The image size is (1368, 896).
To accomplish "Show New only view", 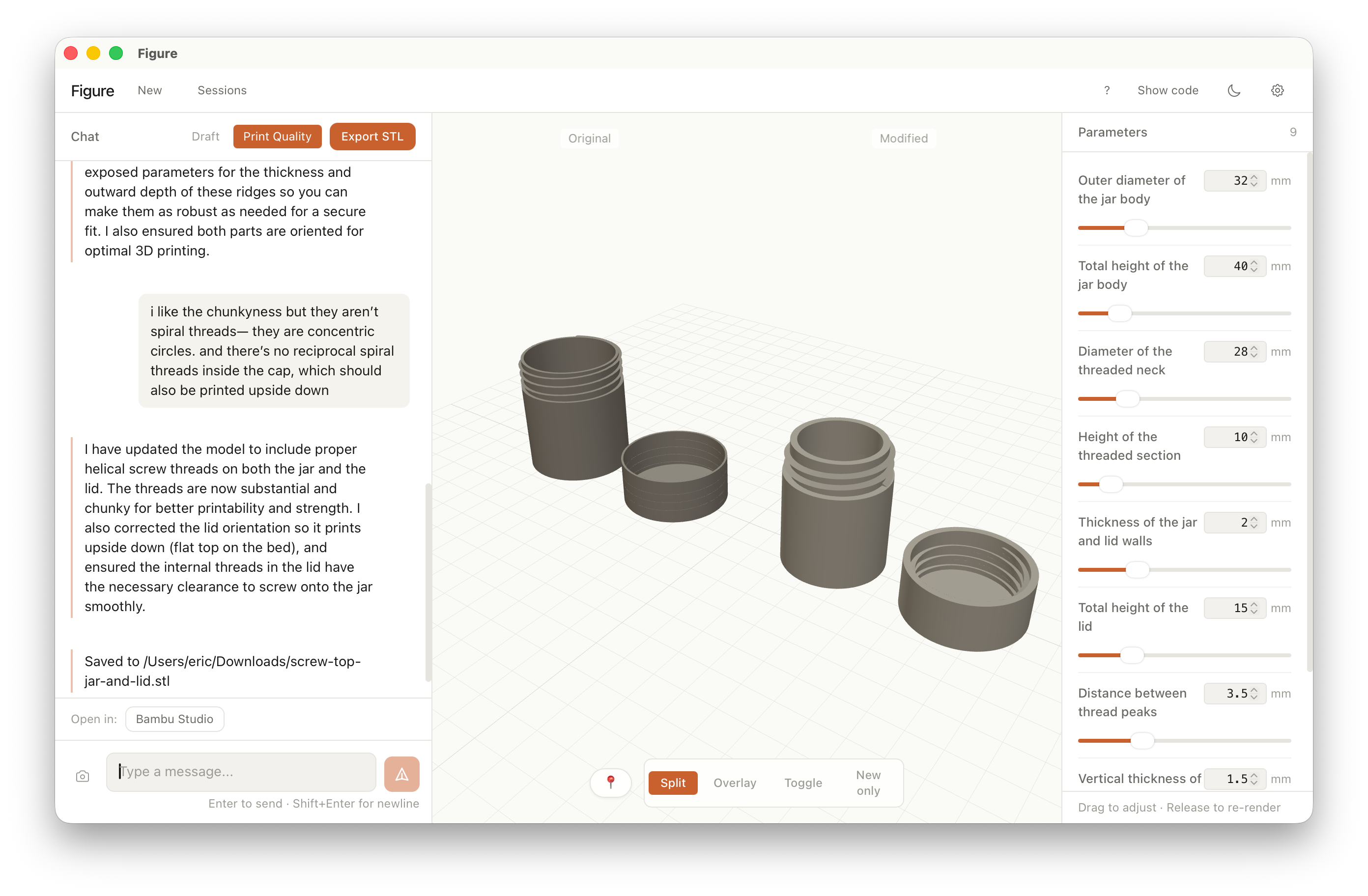I will [x=868, y=782].
